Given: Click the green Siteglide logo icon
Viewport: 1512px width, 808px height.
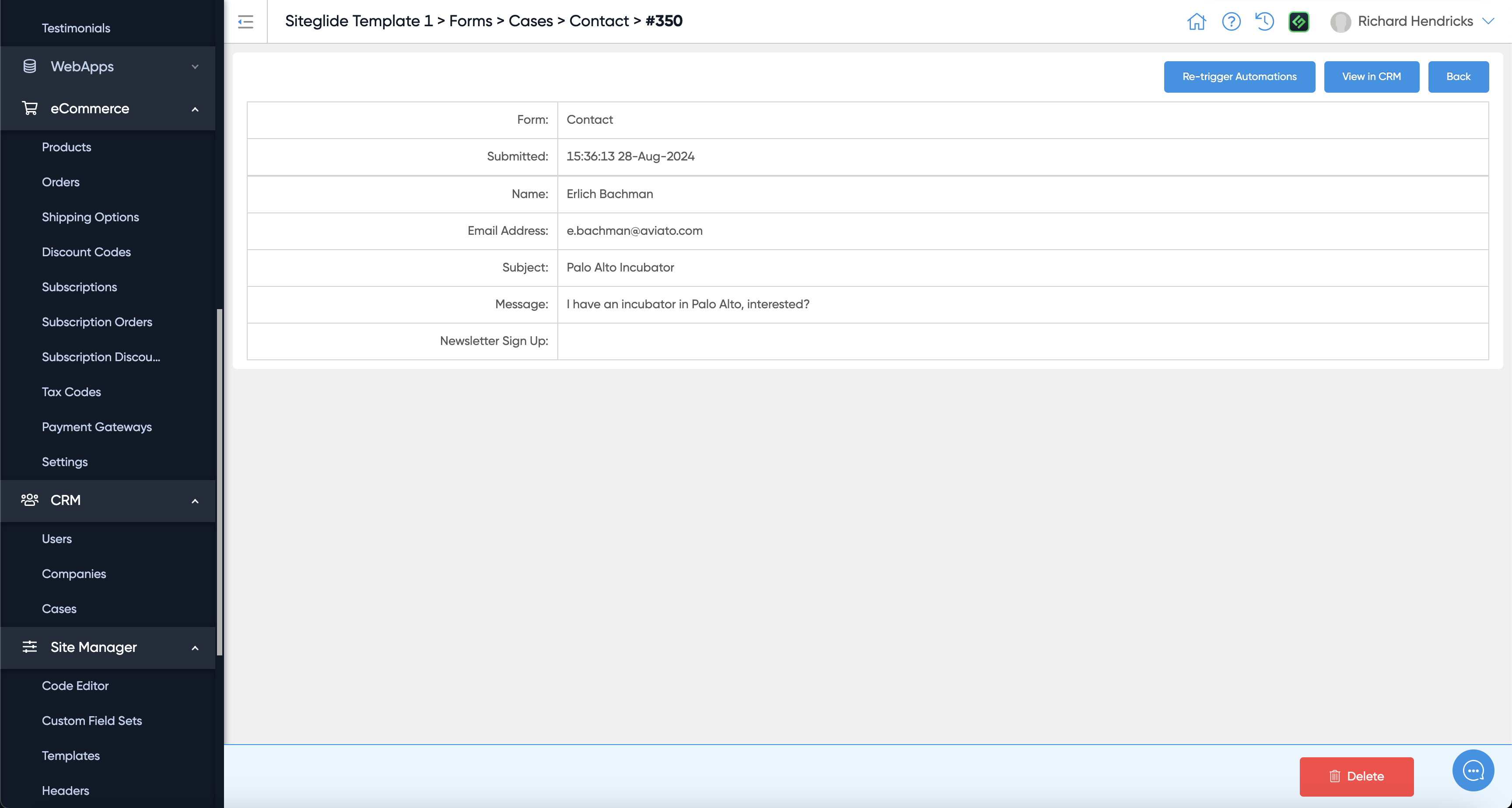Looking at the screenshot, I should (1298, 22).
